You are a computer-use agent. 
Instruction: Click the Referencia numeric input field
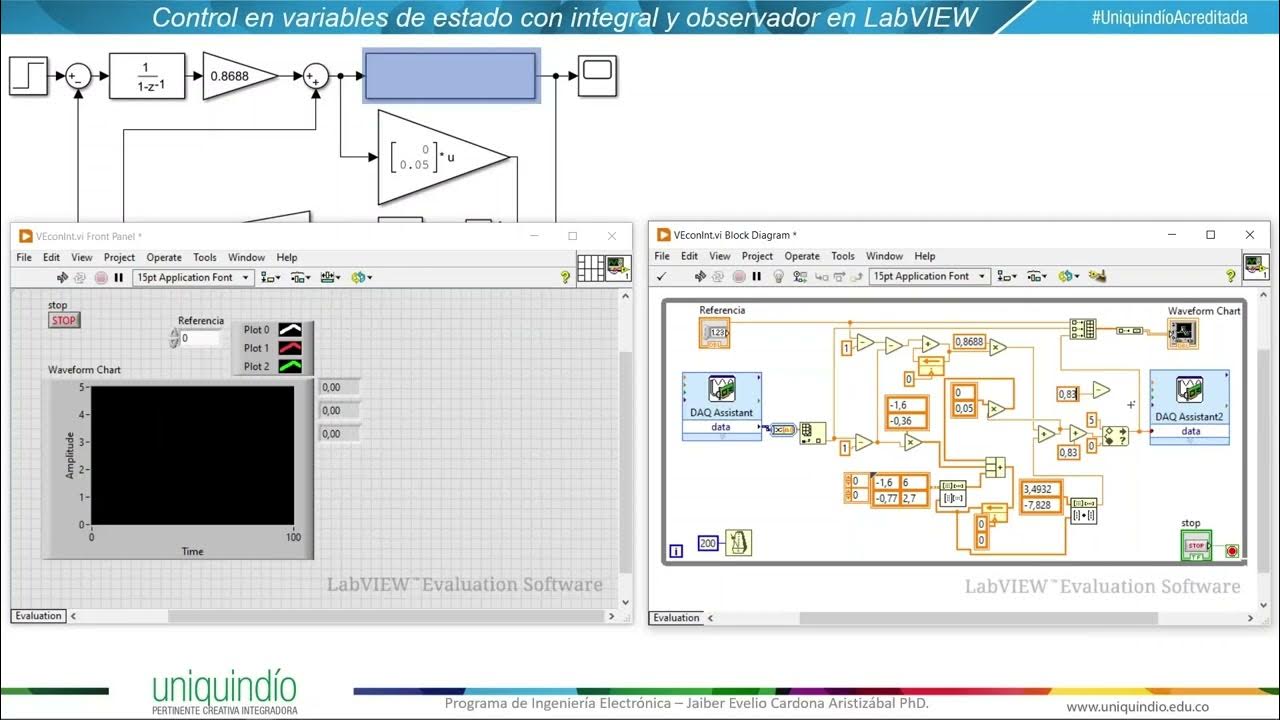(x=200, y=338)
